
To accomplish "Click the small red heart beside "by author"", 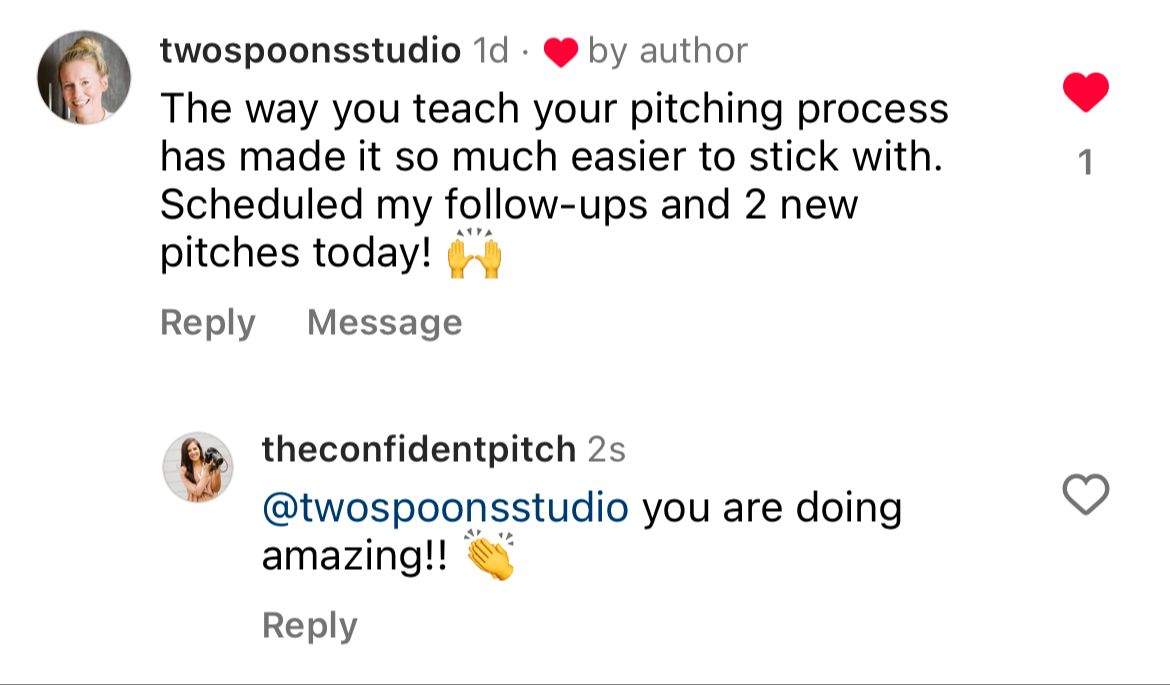I will pos(561,53).
